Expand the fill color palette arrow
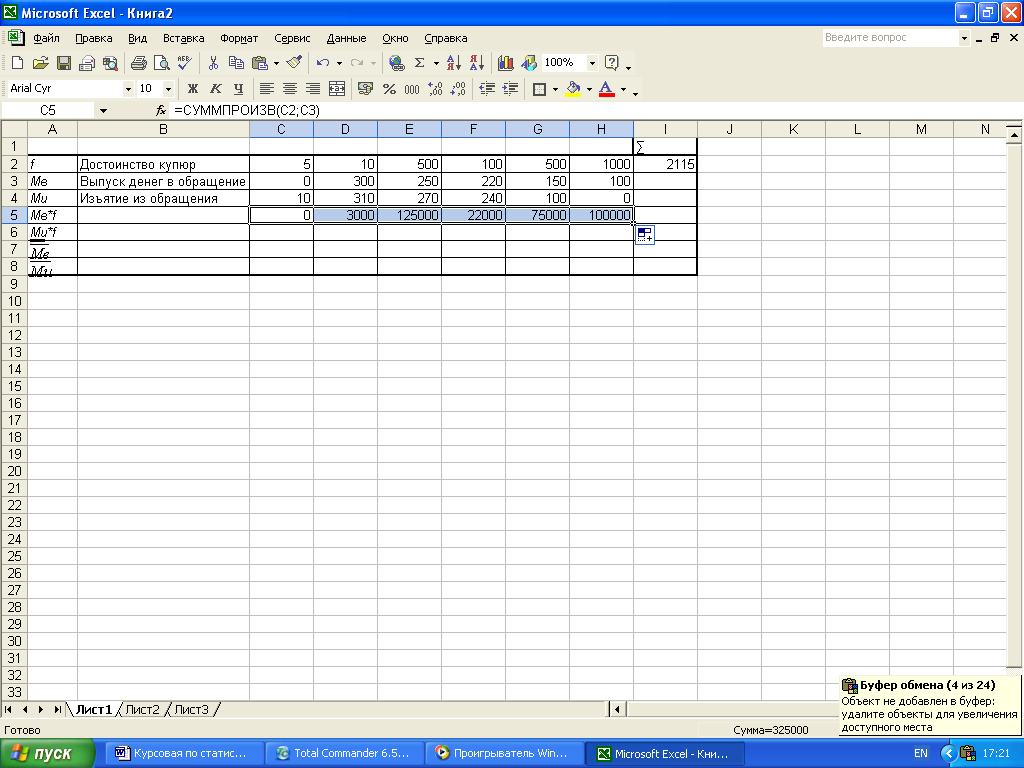Image resolution: width=1024 pixels, height=768 pixels. pyautogui.click(x=589, y=89)
